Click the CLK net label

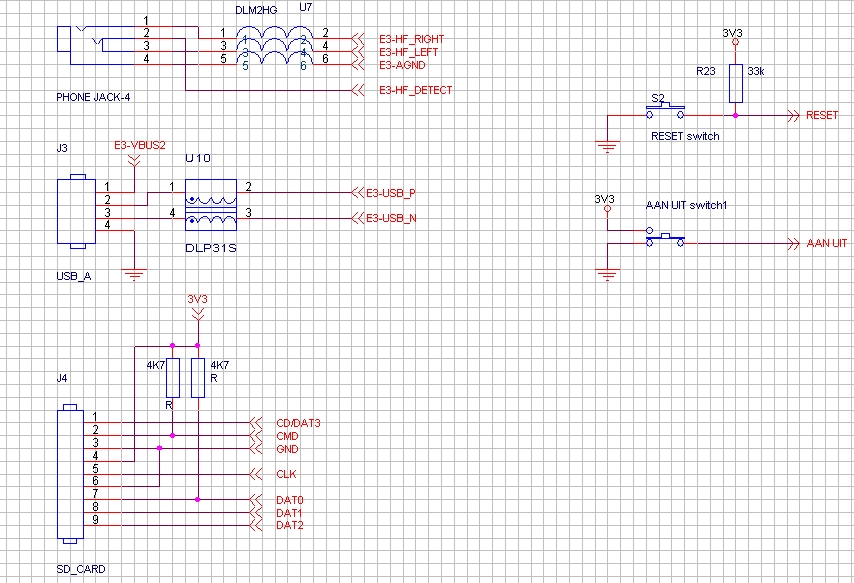point(286,475)
